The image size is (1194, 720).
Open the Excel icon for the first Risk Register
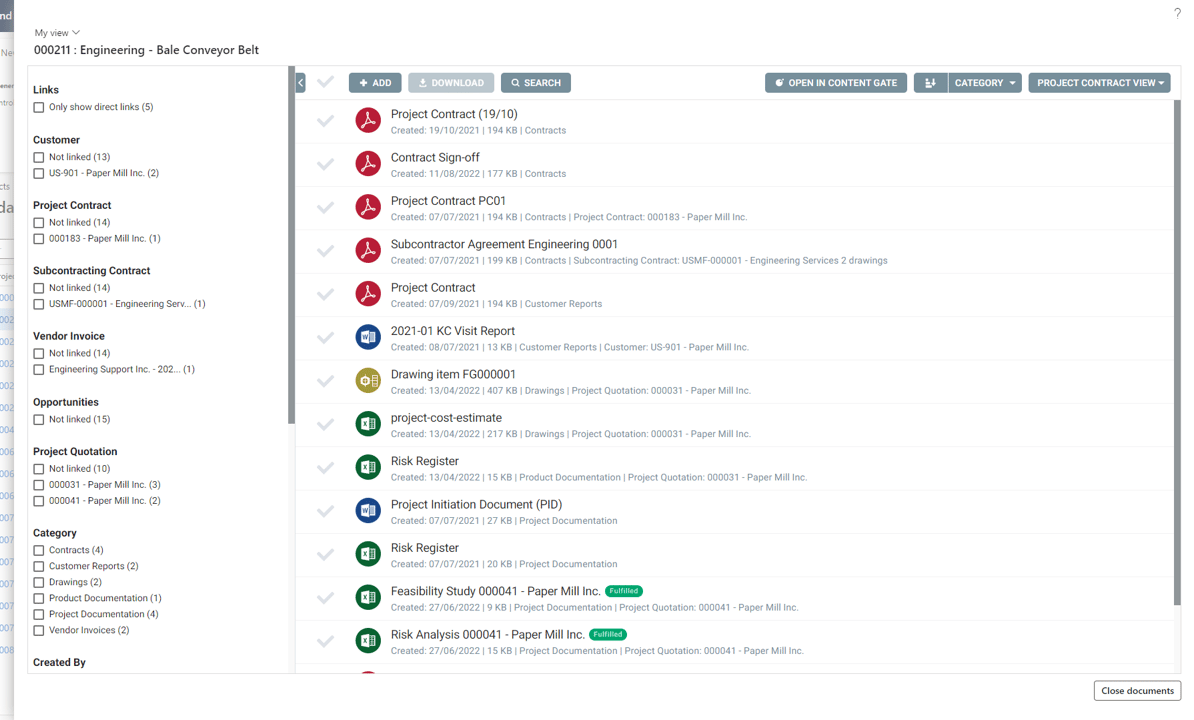pos(368,467)
